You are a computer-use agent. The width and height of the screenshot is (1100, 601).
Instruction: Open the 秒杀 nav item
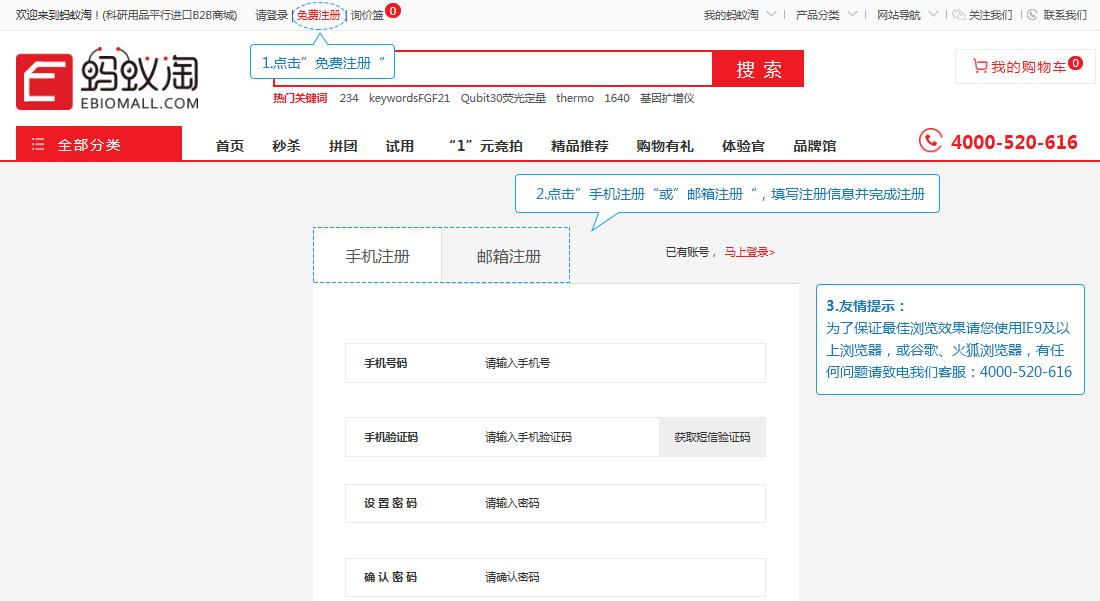click(x=286, y=146)
